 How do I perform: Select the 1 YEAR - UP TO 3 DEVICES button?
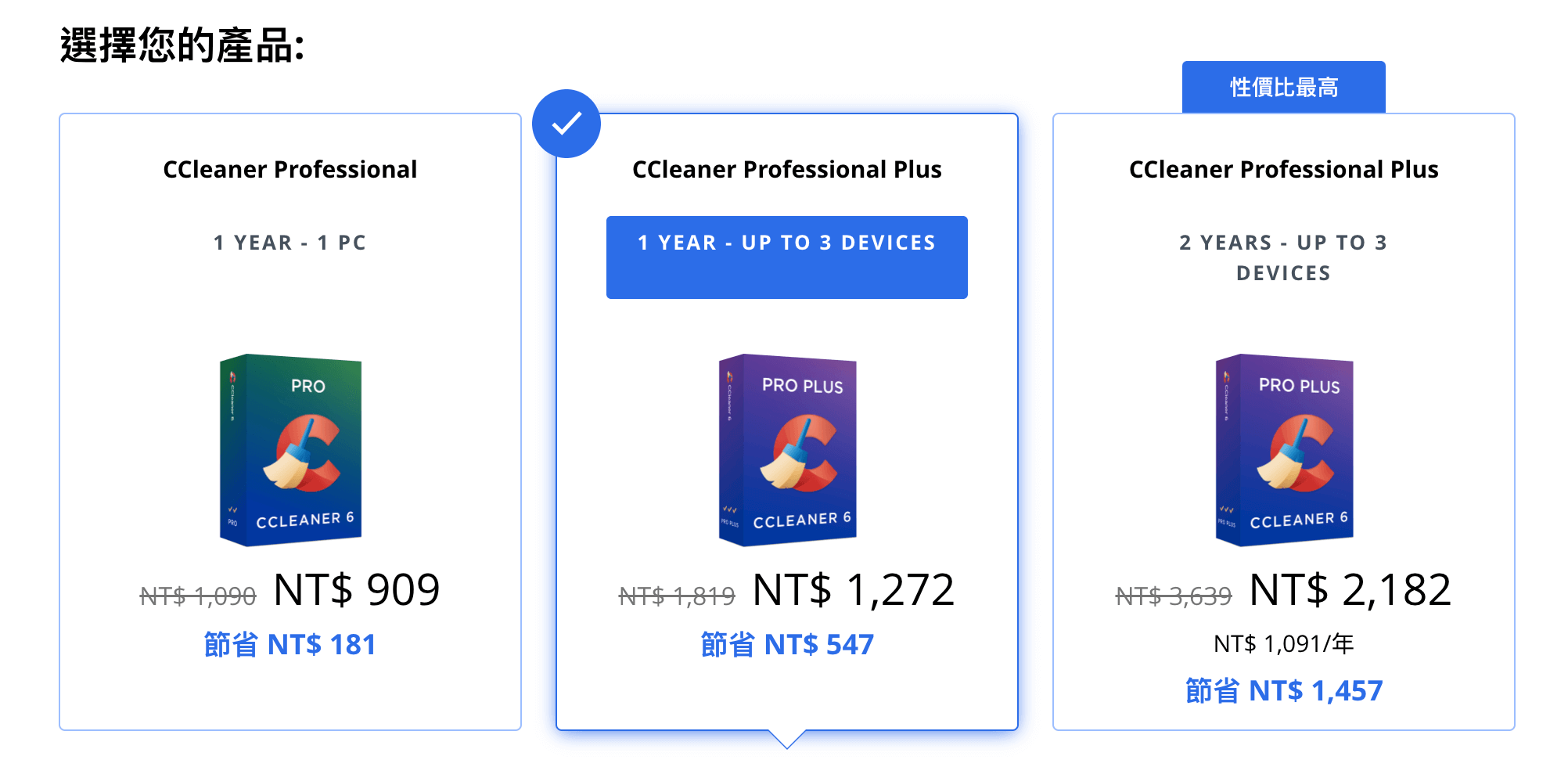tap(787, 257)
